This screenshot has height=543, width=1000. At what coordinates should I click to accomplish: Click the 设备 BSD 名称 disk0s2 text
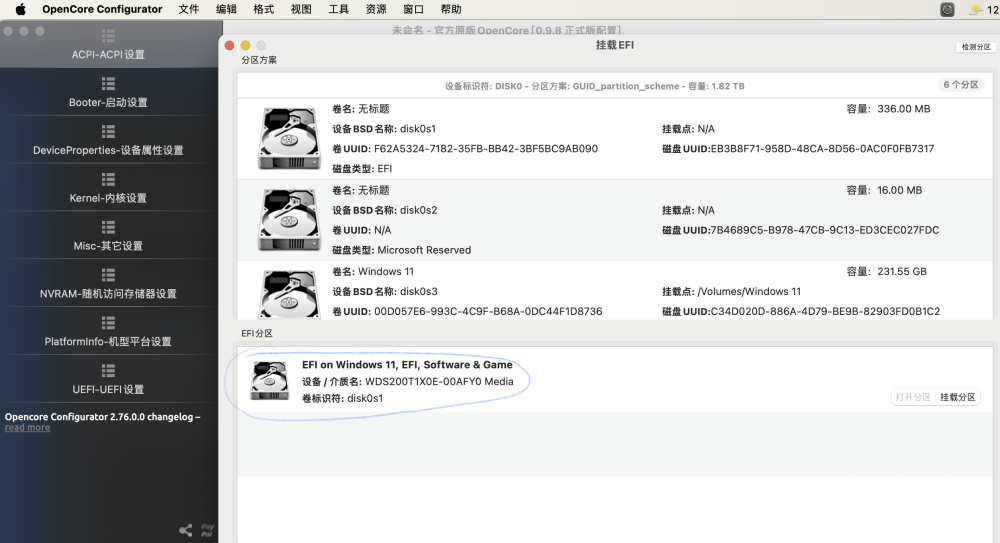[x=385, y=210]
